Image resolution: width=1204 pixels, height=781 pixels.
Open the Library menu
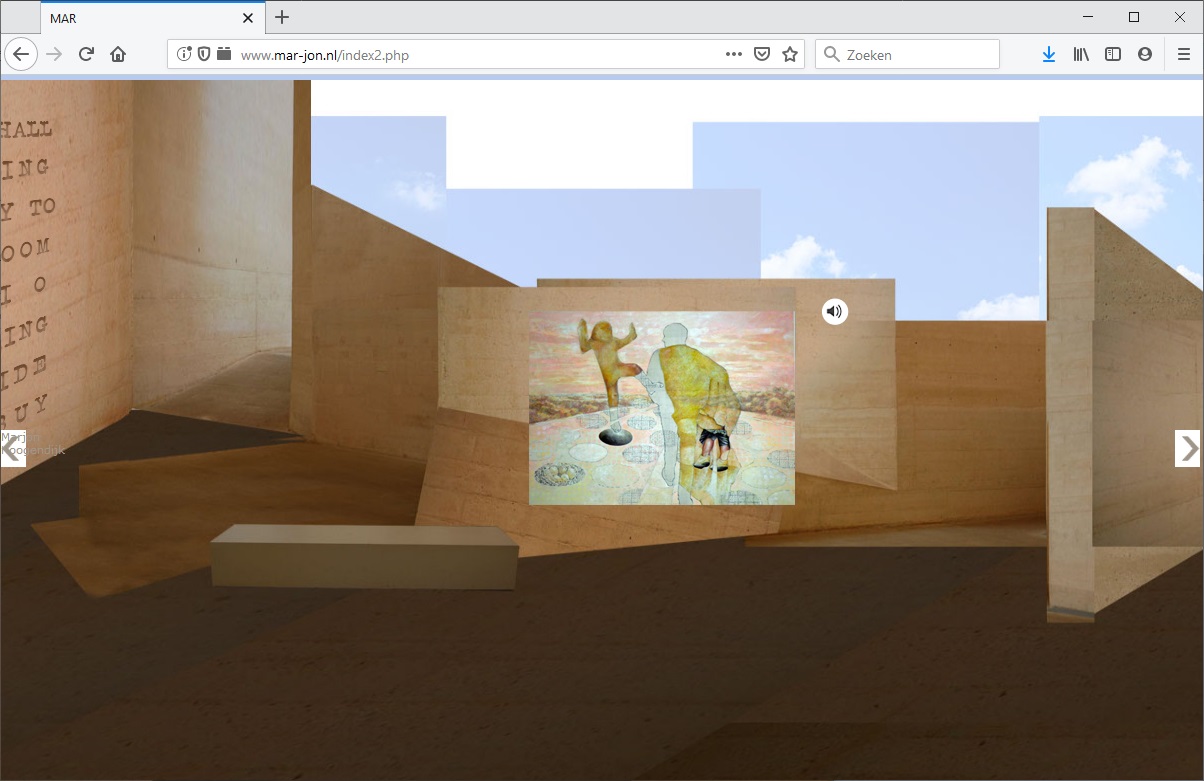(1081, 55)
